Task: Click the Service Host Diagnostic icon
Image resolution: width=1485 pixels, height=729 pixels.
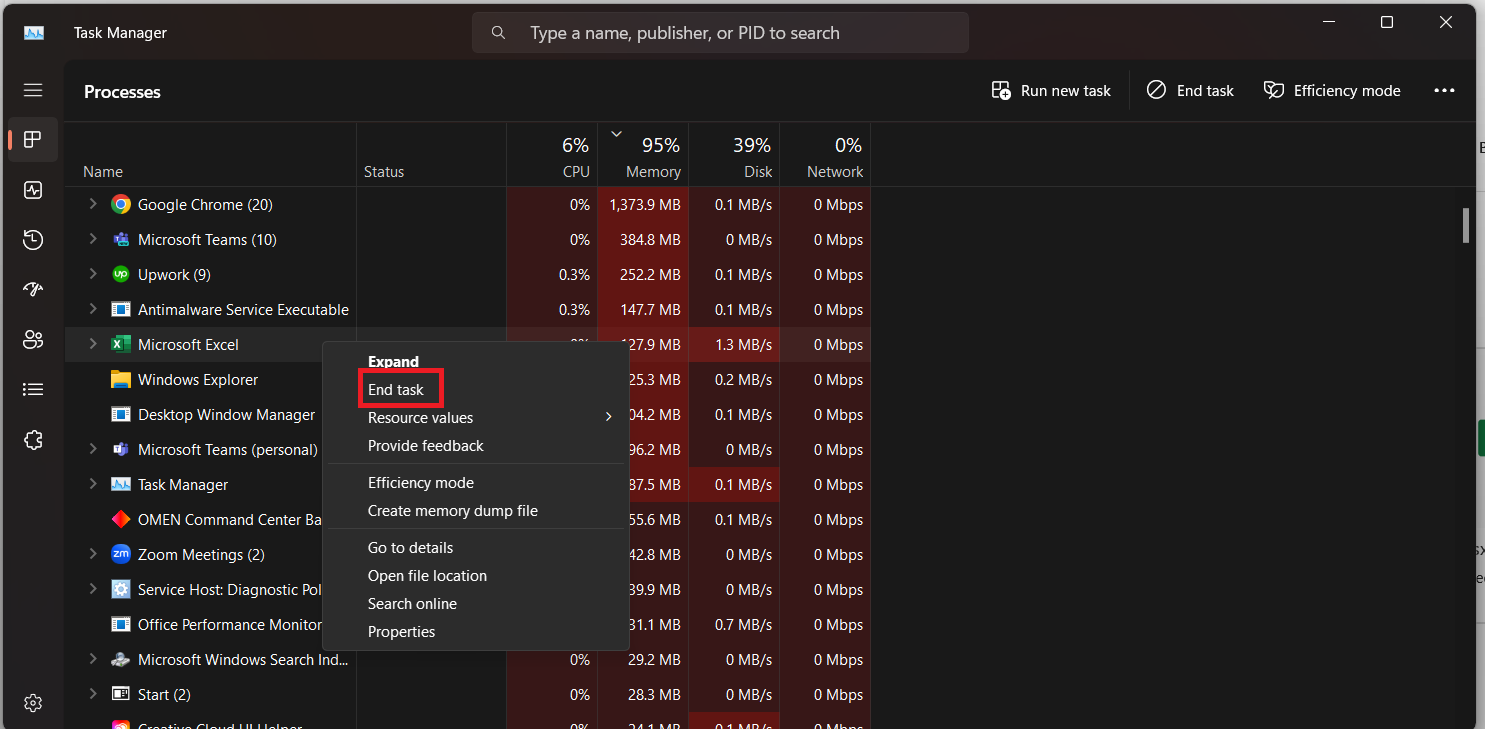Action: pos(121,589)
